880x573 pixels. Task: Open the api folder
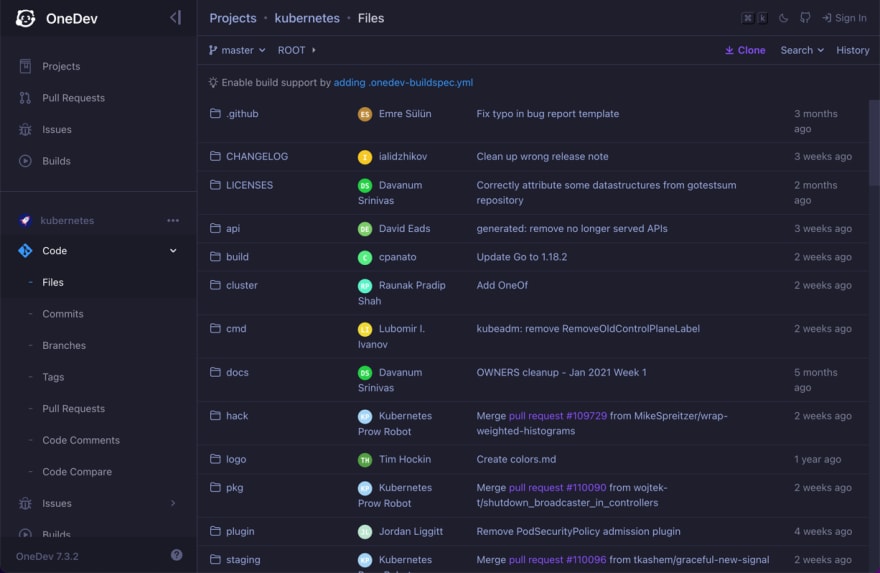[x=233, y=228]
